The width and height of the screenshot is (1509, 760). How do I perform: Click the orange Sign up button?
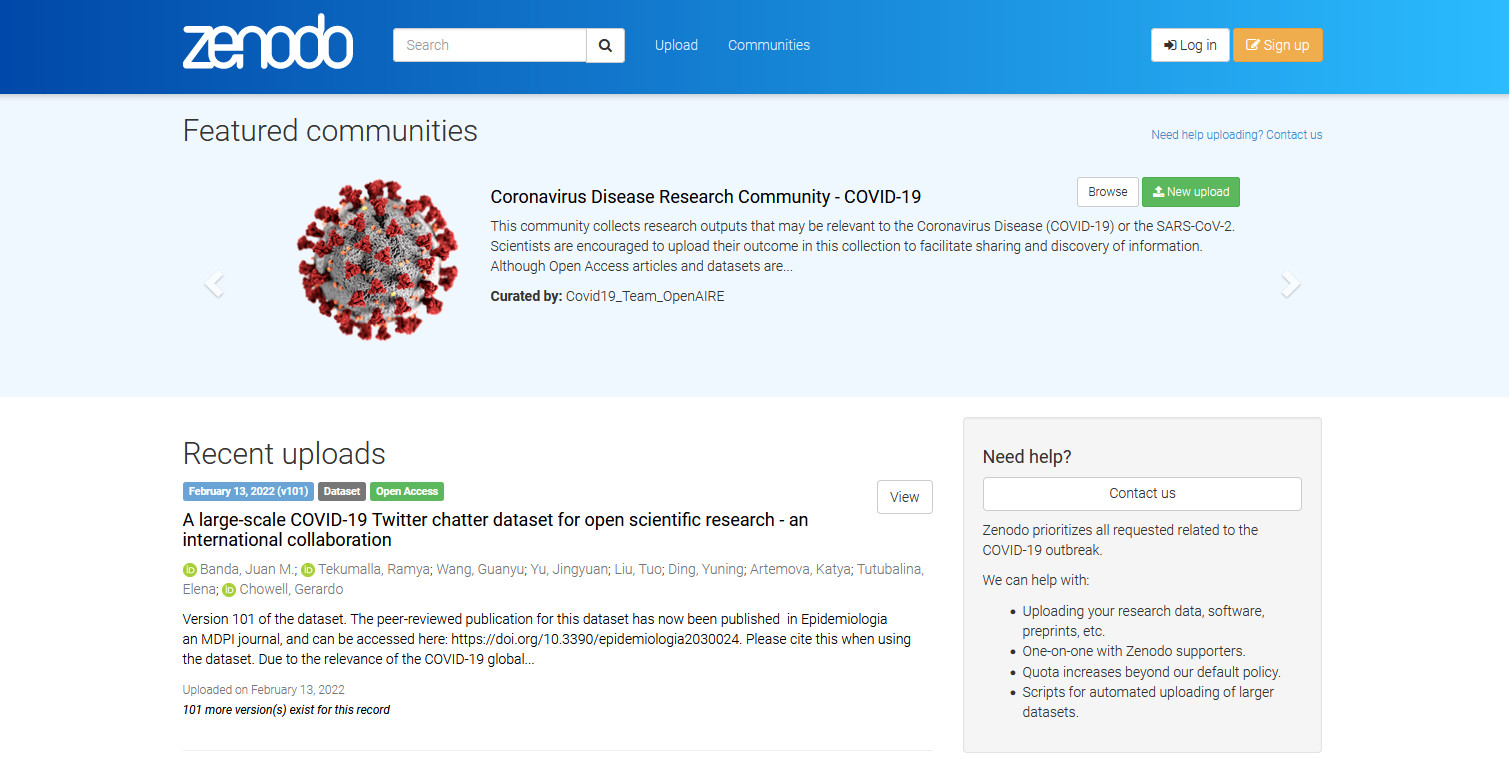click(1278, 45)
